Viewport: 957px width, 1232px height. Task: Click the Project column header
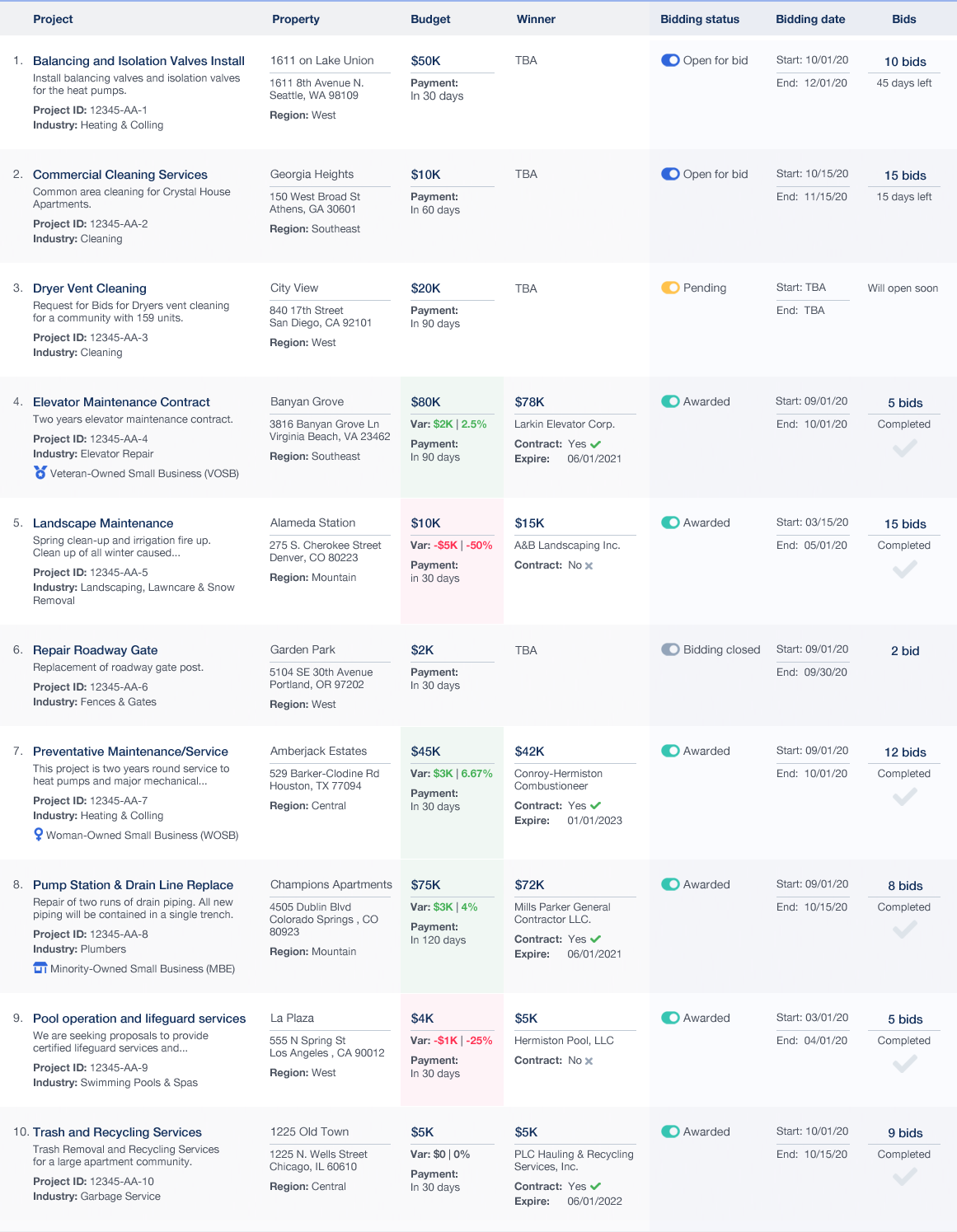(53, 19)
